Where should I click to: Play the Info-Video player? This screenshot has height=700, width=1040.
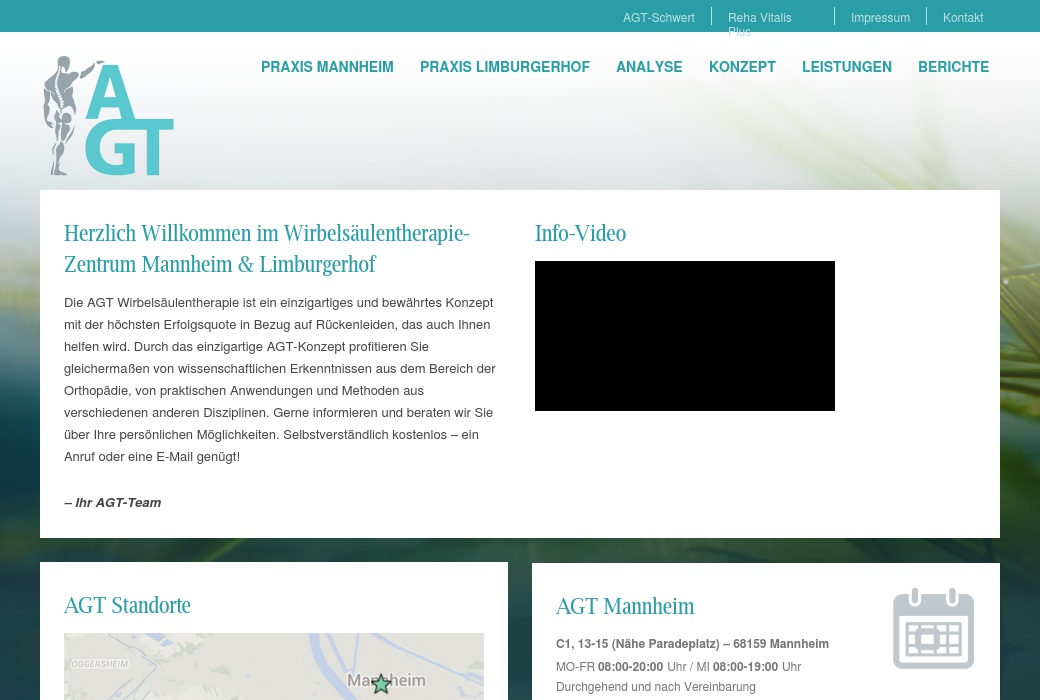(684, 336)
